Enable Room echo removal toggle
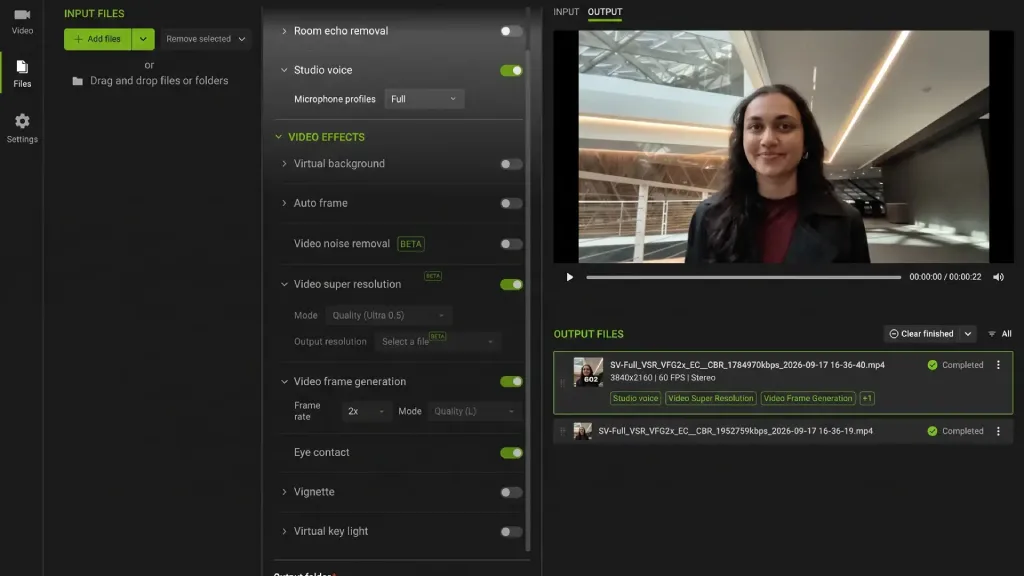The height and width of the screenshot is (576, 1024). pyautogui.click(x=511, y=31)
